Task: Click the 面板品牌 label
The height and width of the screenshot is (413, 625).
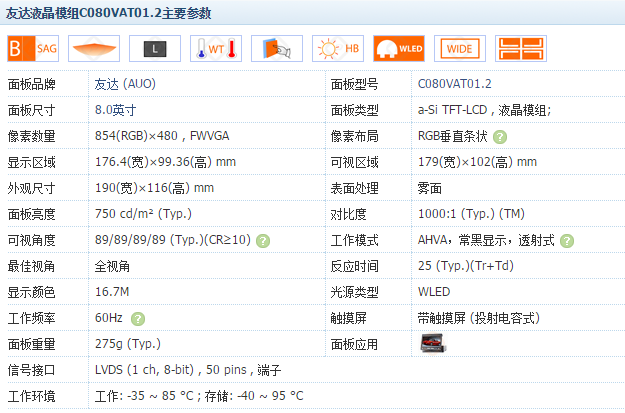Action: (31, 85)
